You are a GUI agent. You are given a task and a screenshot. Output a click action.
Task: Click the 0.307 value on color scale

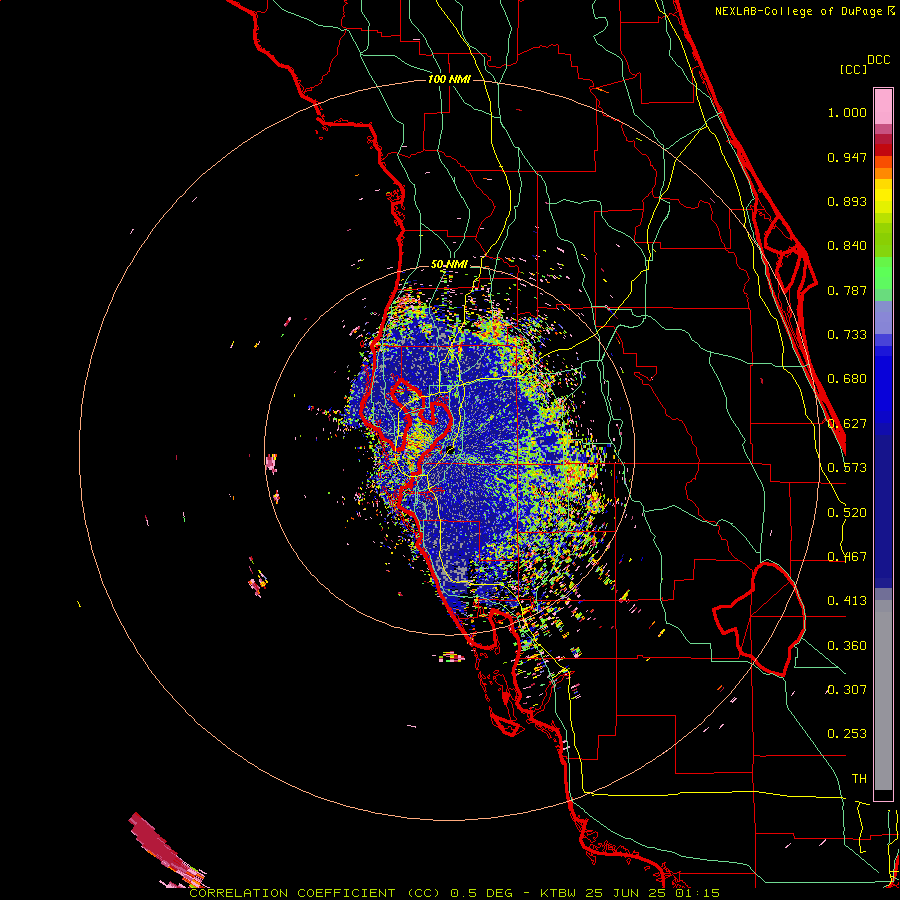tap(847, 690)
